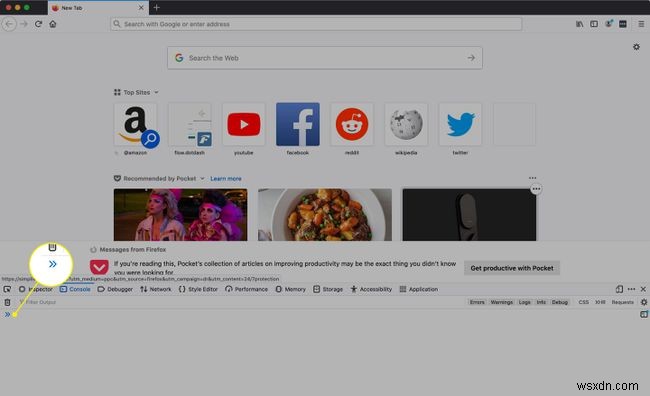This screenshot has width=650, height=396.
Task: Collapse the Top Sites section chevron
Action: [156, 92]
